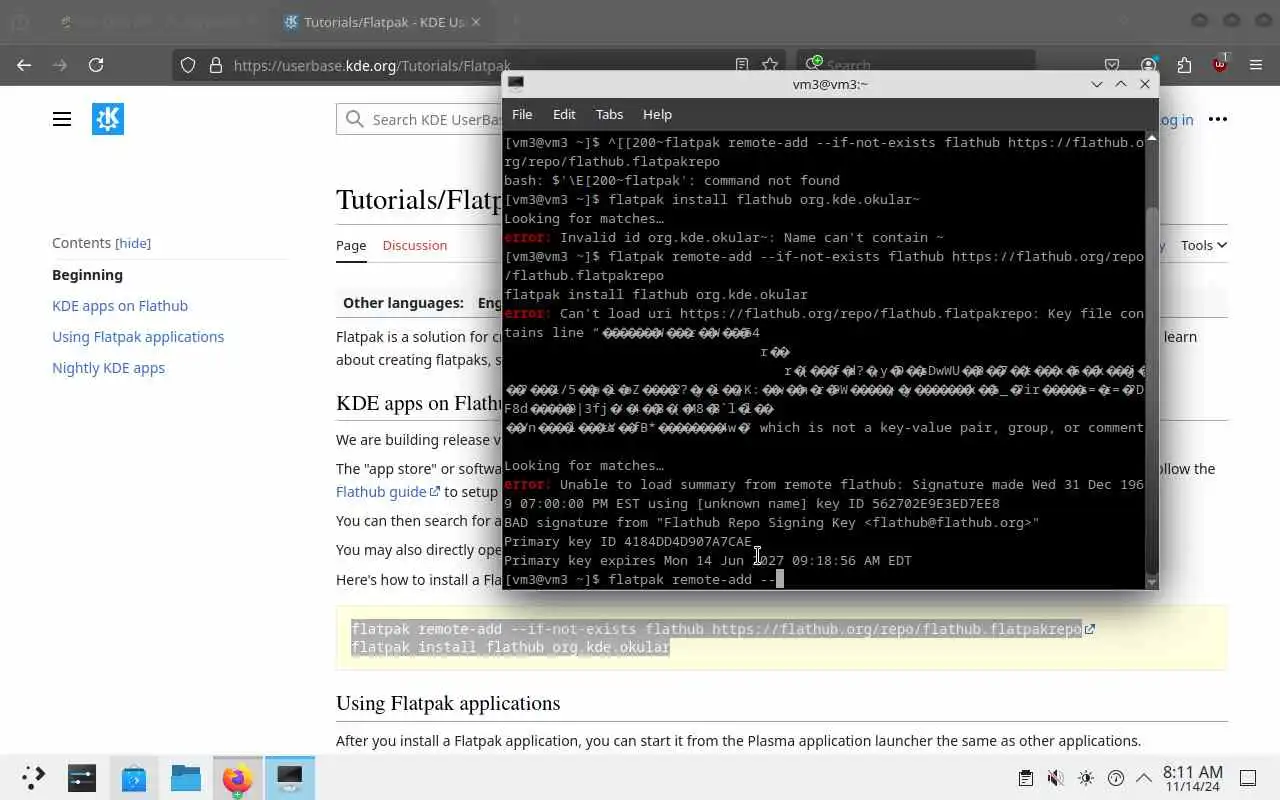Click the circular tray icon beside brightness
This screenshot has height=800, width=1280.
pyautogui.click(x=1116, y=778)
